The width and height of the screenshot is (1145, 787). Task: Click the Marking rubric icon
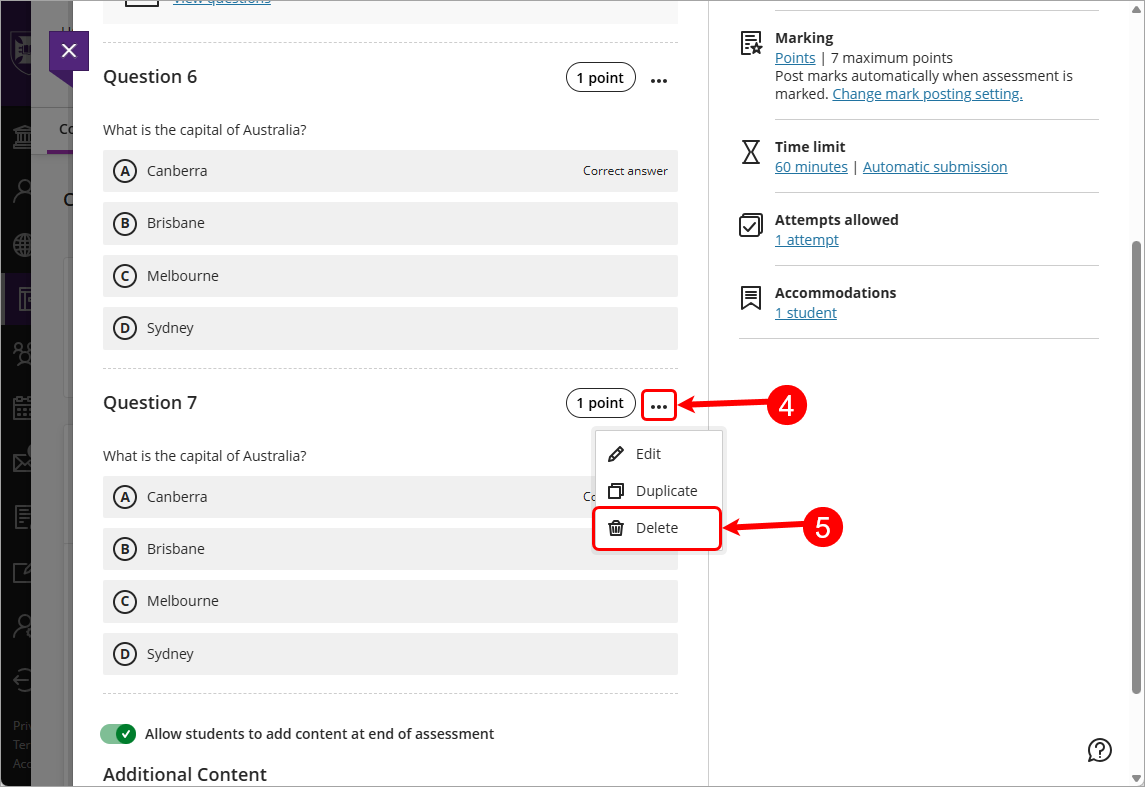click(x=751, y=43)
